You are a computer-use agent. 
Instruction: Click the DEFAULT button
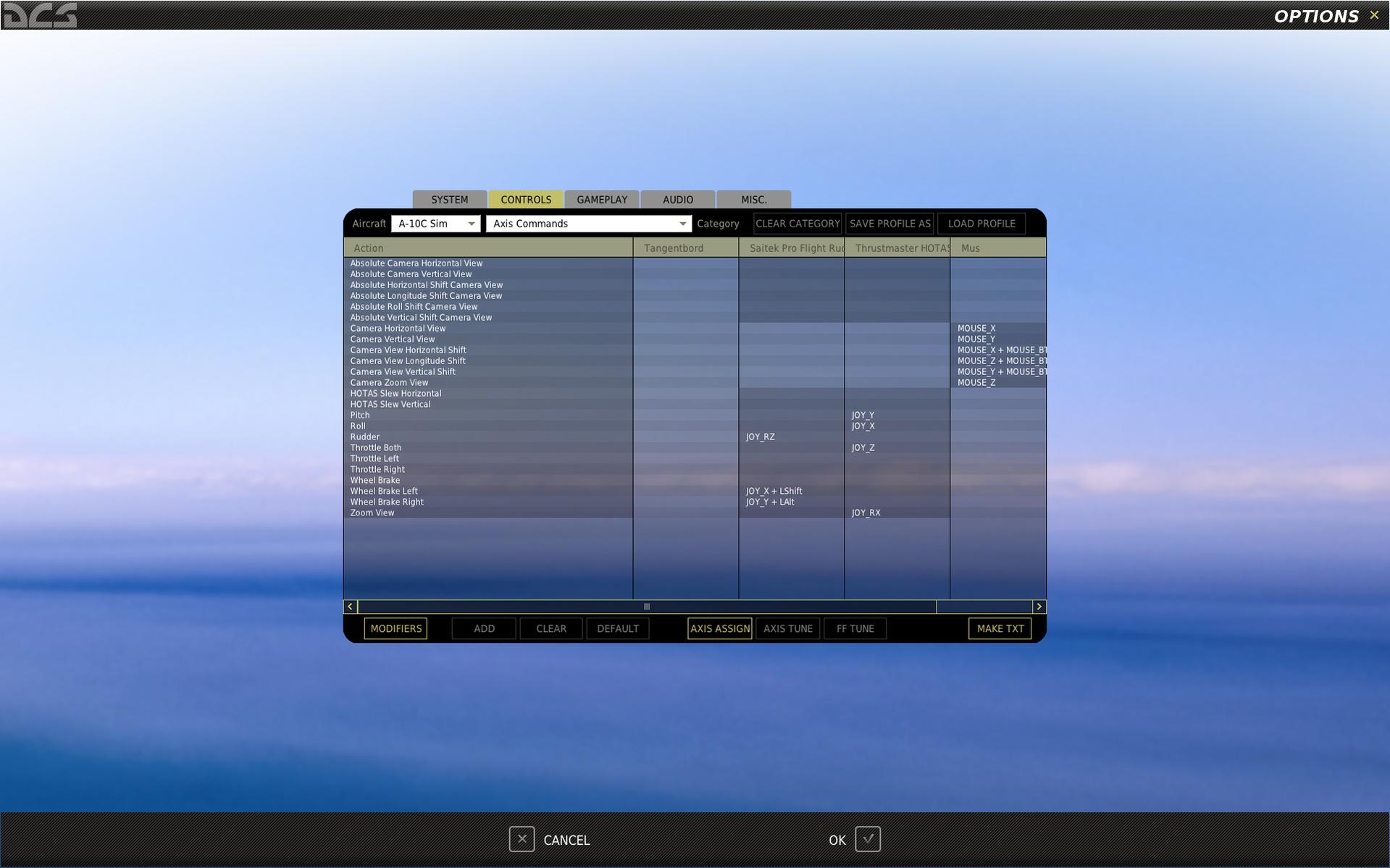pos(618,628)
